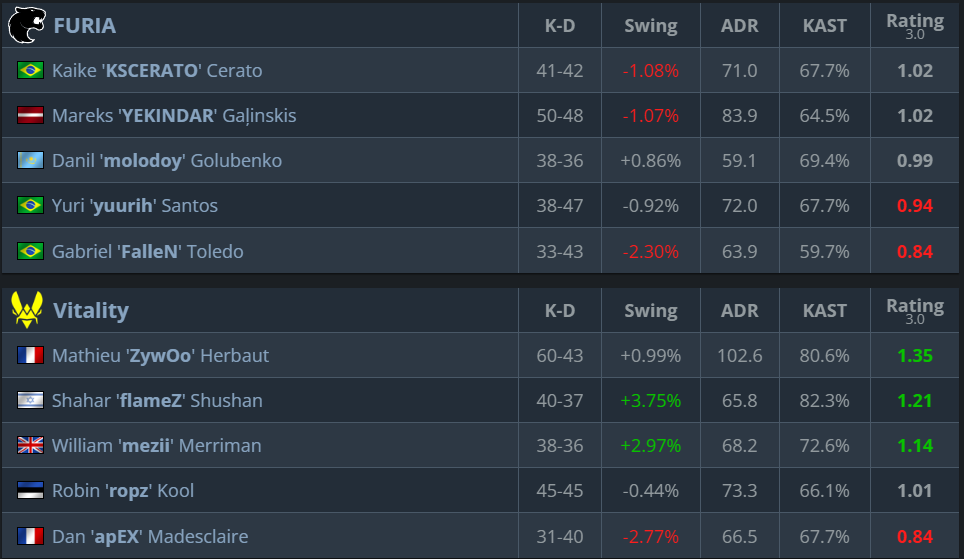
Task: Click the Kazakhstan flag beside molodoy
Action: pyautogui.click(x=30, y=161)
